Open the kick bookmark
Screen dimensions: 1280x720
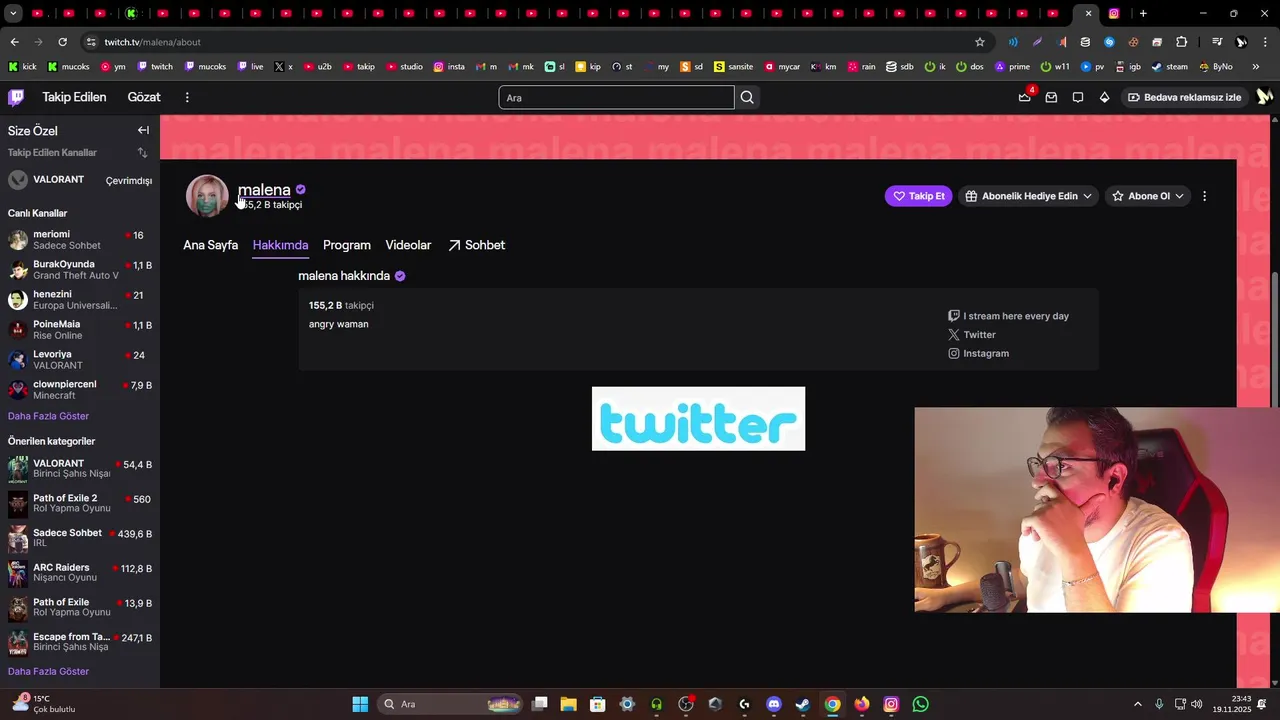point(22,67)
